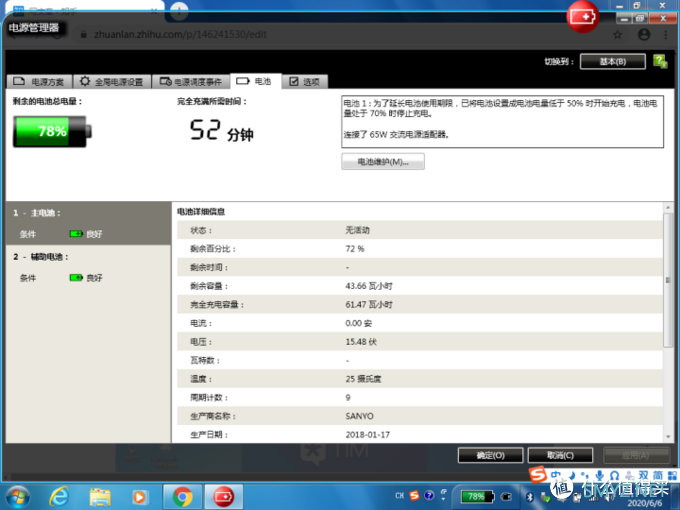Open the Chrome three-dot menu
680x510 pixels.
[x=666, y=35]
